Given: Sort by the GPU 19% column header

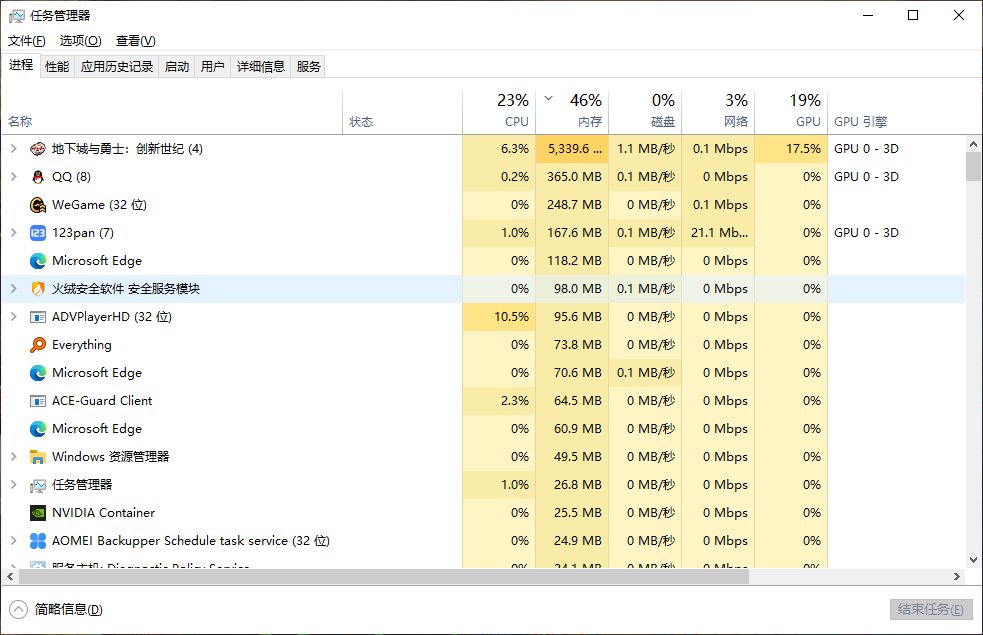Looking at the screenshot, I should [x=791, y=112].
